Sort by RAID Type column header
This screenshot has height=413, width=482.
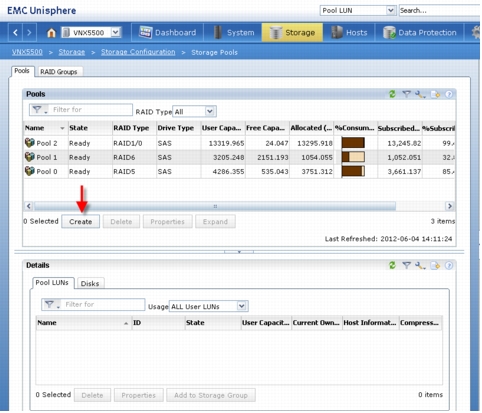pyautogui.click(x=134, y=128)
